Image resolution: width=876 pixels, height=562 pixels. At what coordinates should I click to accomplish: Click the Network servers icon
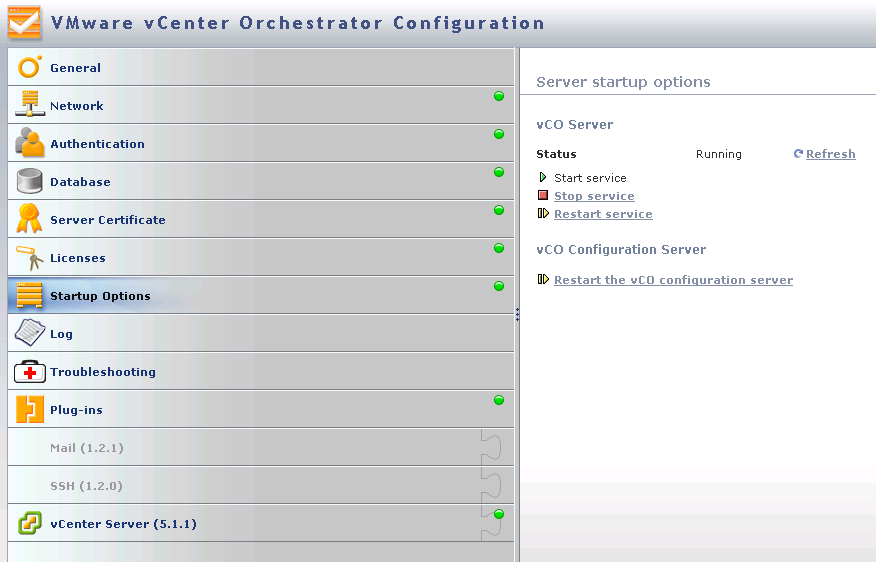[30, 105]
